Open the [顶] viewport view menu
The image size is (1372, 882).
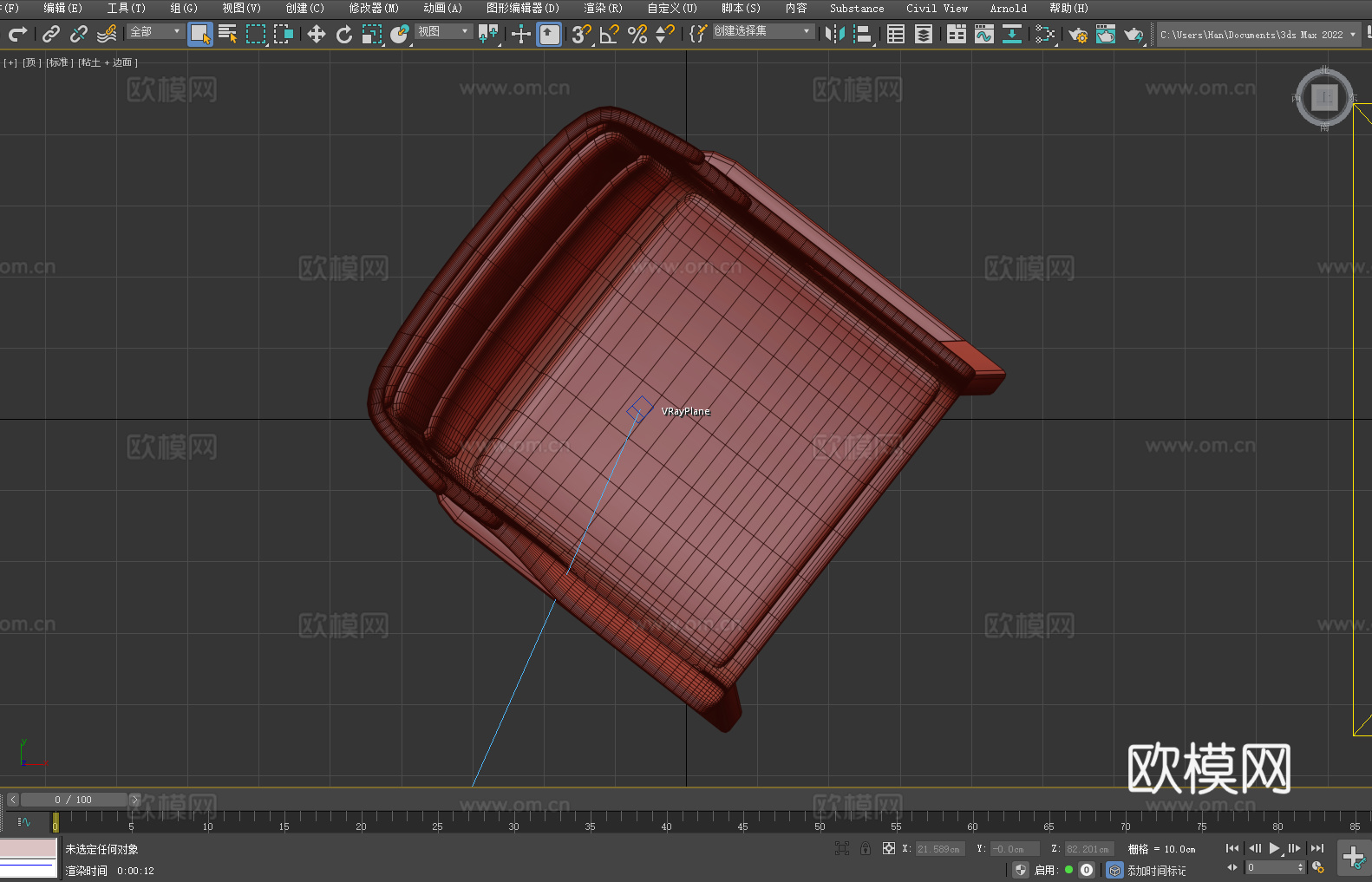(32, 62)
